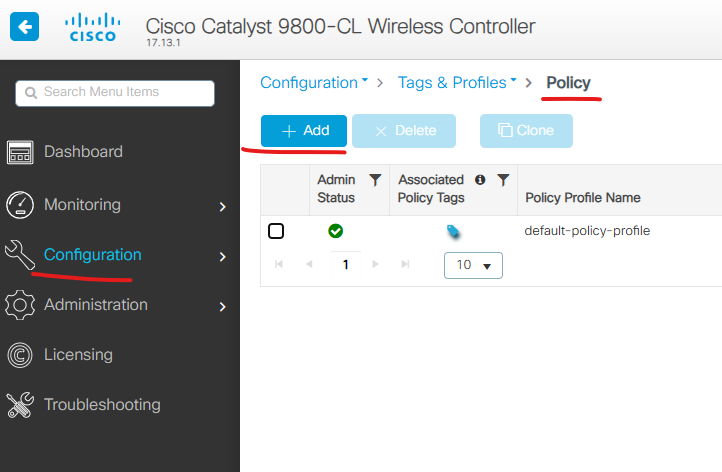Viewport: 722px width, 472px height.
Task: Click the version number 17.13.1
Action: tap(163, 43)
